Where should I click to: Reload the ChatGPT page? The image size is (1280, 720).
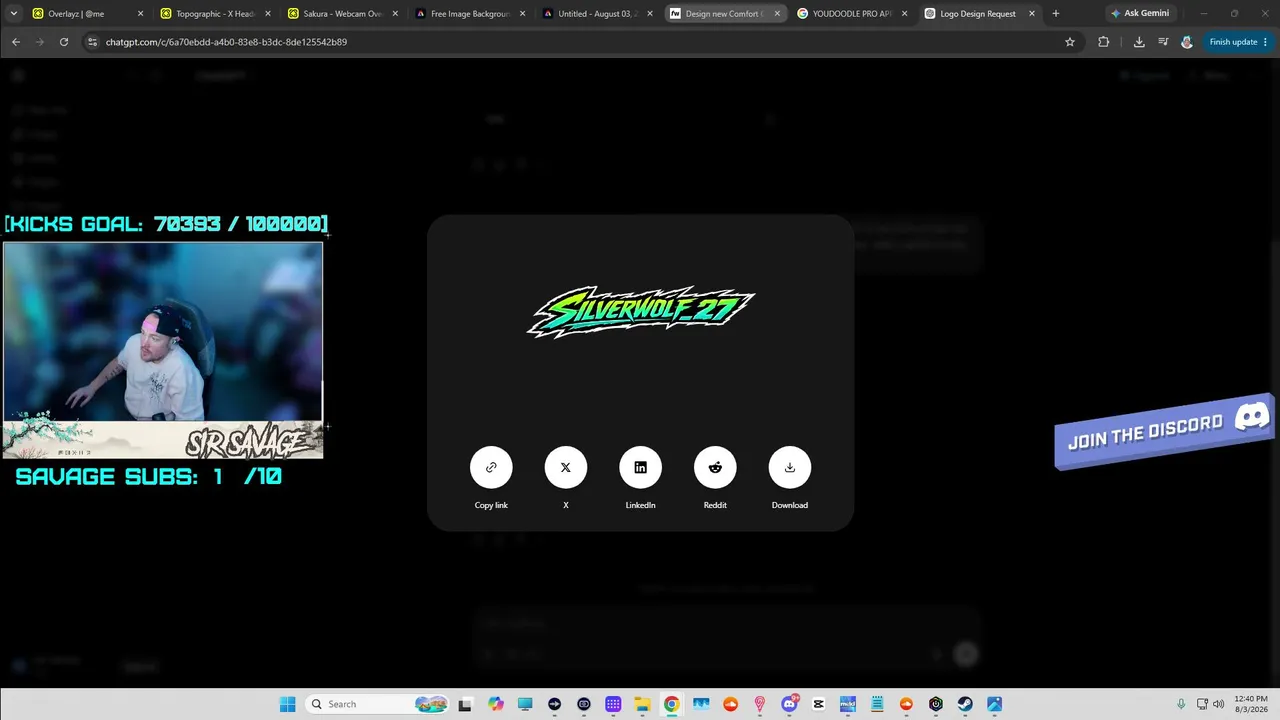point(64,42)
